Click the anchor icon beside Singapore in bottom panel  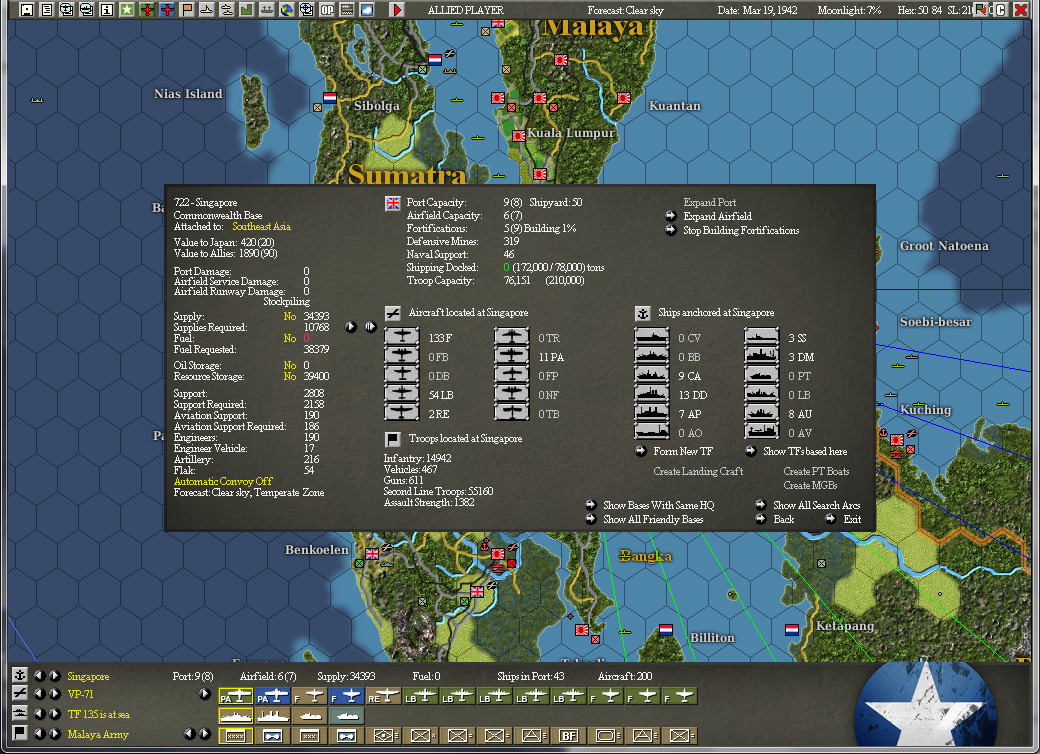pyautogui.click(x=19, y=676)
